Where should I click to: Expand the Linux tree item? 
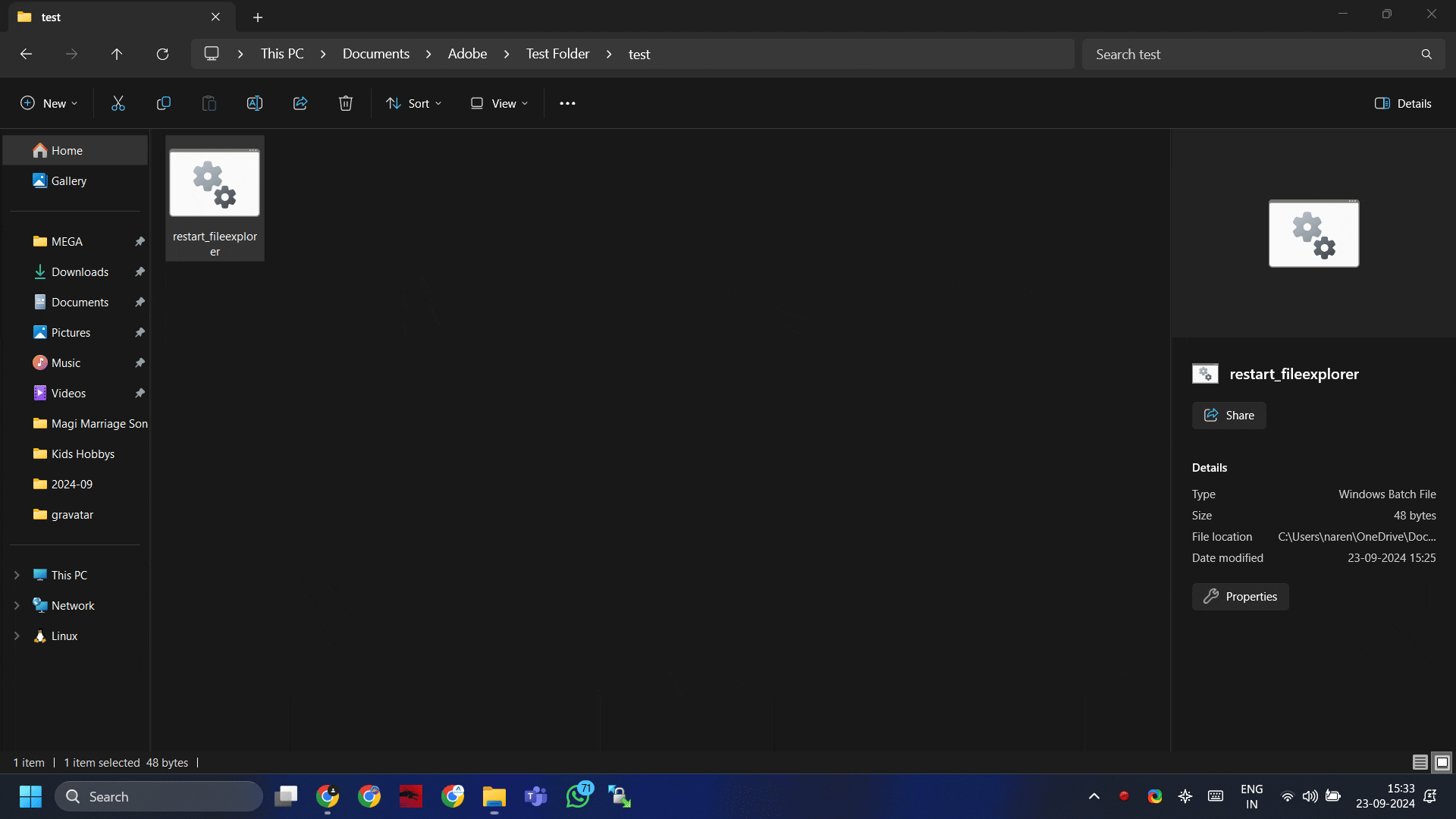pyautogui.click(x=16, y=635)
